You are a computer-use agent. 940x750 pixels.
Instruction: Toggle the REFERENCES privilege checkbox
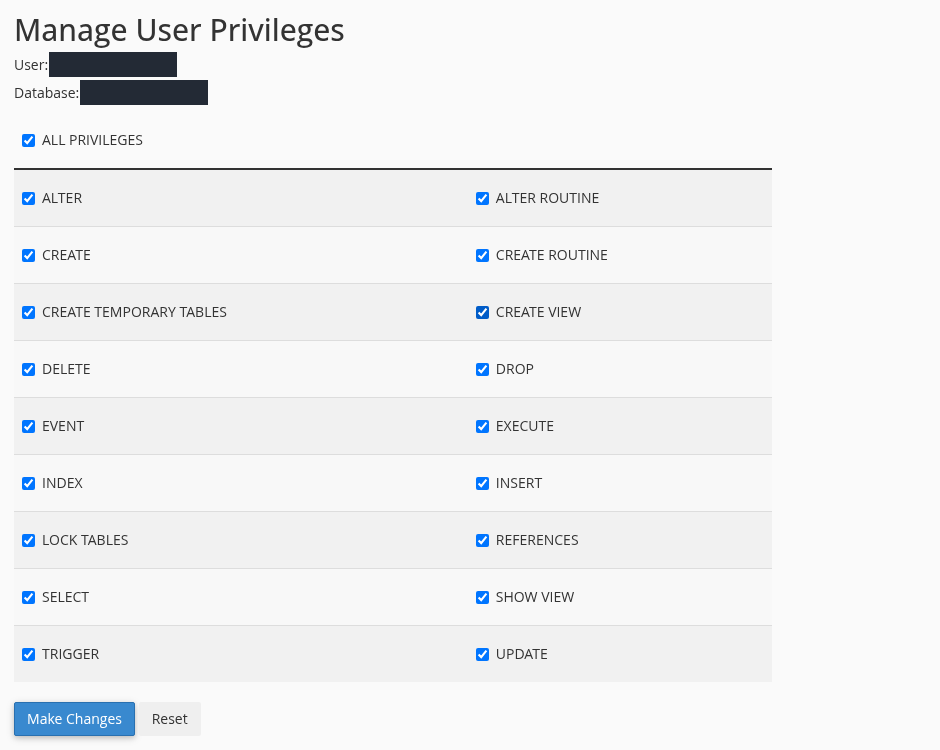(482, 540)
